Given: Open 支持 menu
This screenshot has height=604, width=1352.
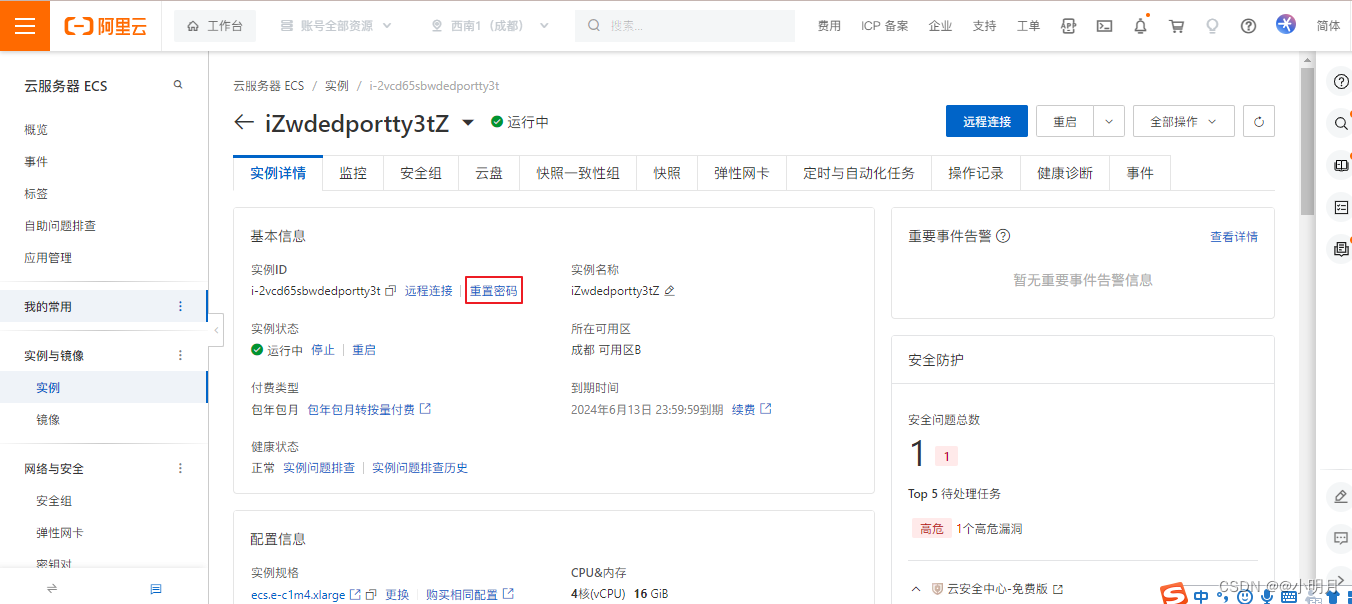Looking at the screenshot, I should (x=984, y=26).
